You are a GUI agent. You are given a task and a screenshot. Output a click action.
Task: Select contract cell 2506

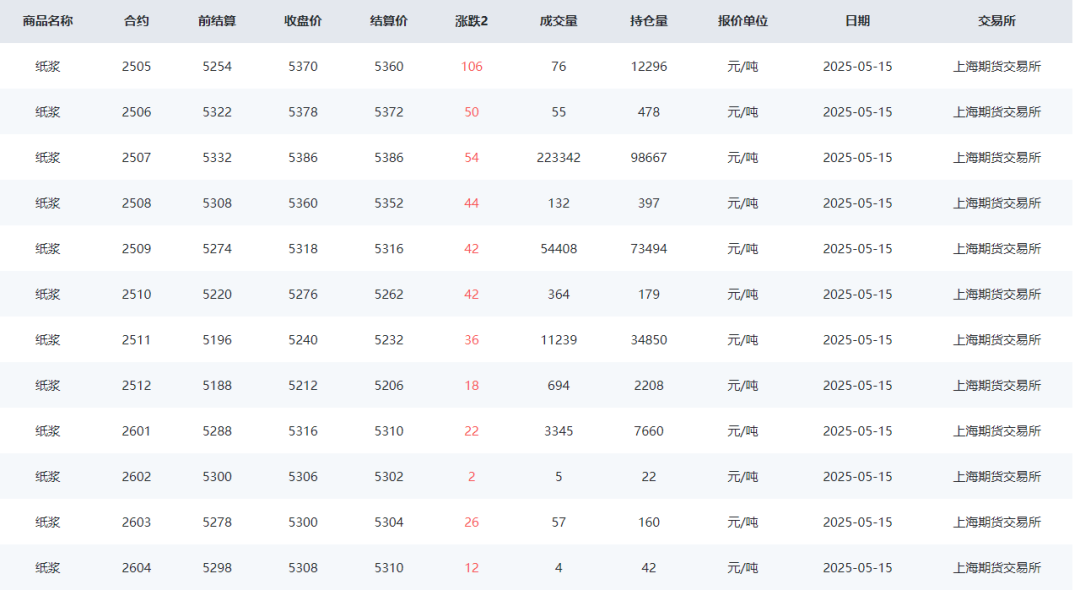[x=136, y=112]
